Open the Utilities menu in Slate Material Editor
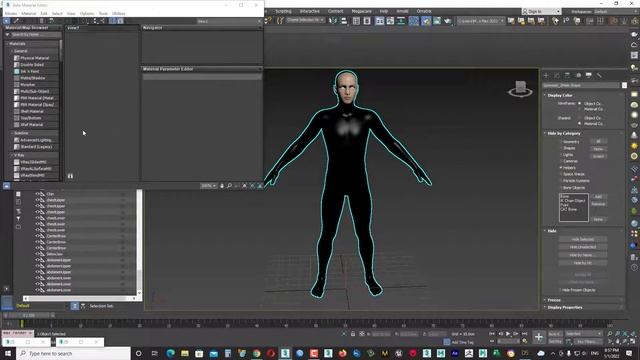The width and height of the screenshot is (640, 360). pyautogui.click(x=119, y=13)
